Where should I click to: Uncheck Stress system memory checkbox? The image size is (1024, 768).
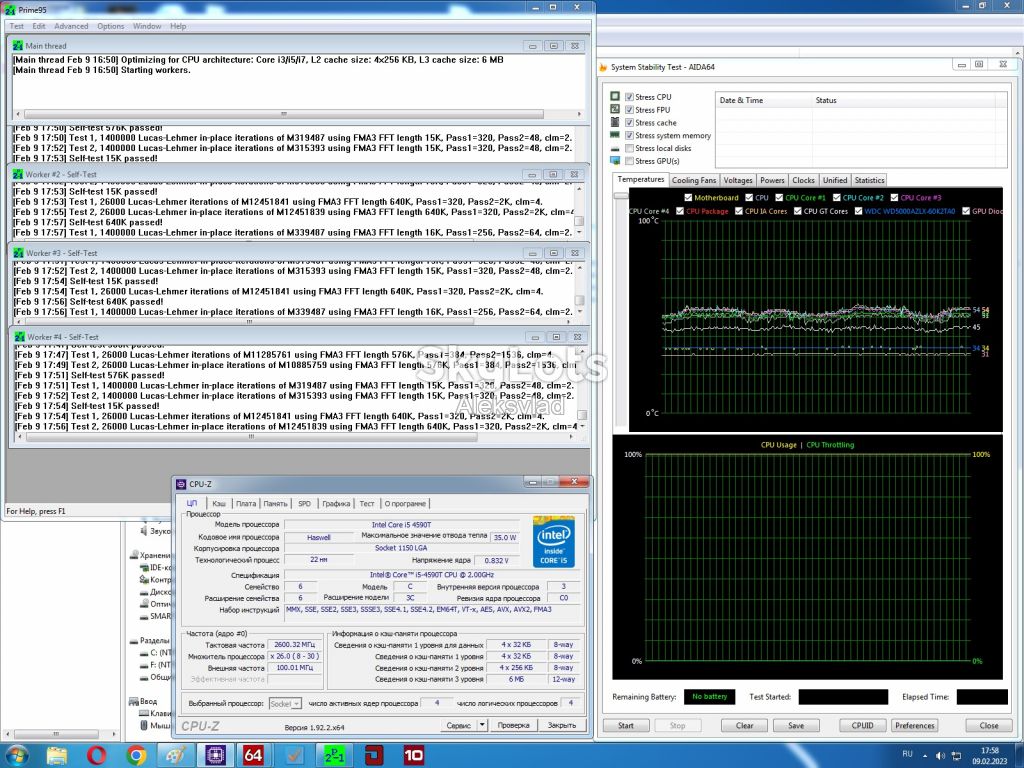[x=630, y=135]
